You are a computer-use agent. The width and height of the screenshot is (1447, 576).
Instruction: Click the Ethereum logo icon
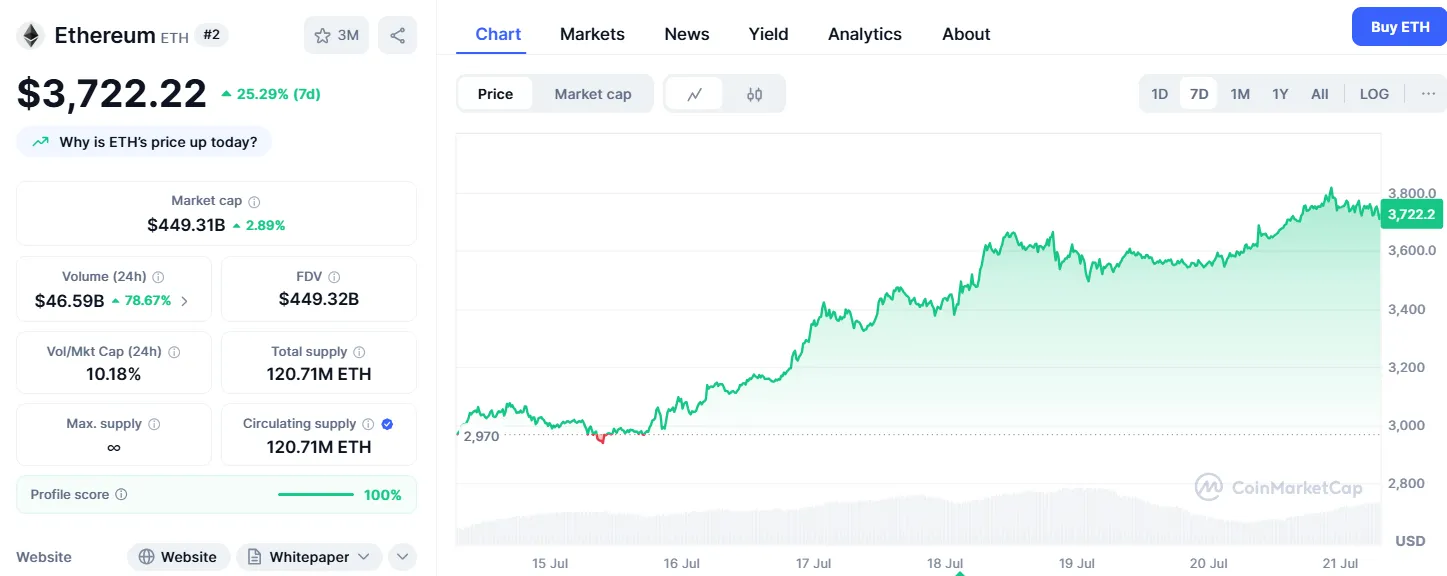(31, 36)
